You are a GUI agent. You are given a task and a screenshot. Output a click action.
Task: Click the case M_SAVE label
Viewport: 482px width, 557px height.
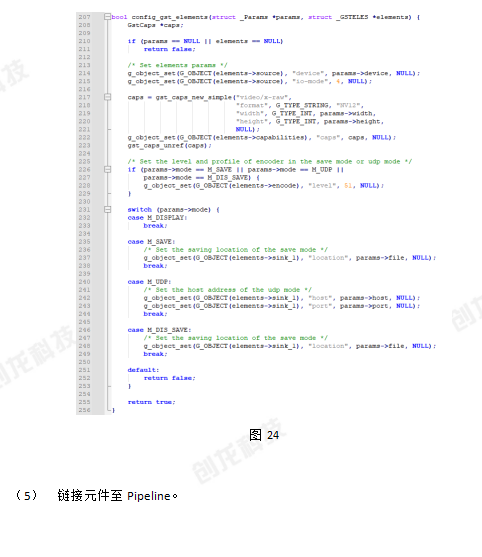point(151,242)
